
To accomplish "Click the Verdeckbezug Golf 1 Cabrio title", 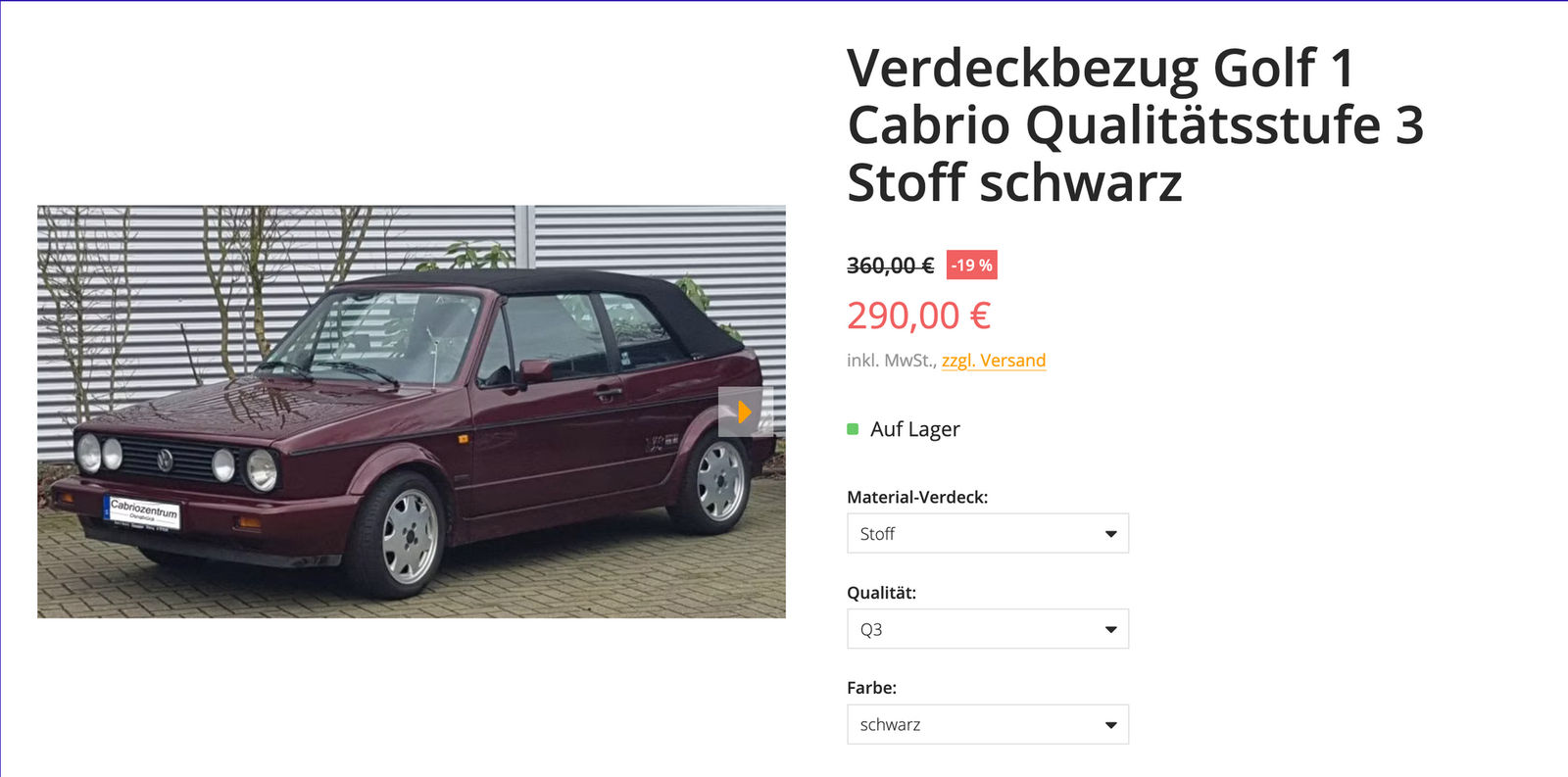I will pos(1135,125).
